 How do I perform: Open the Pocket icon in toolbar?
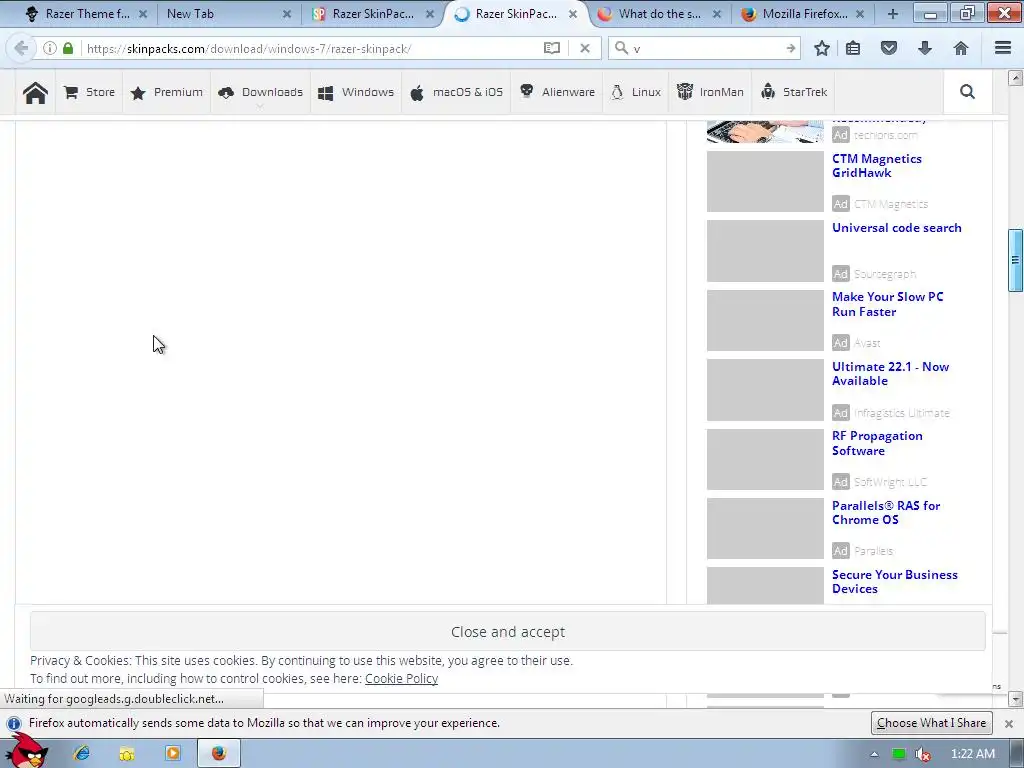889,48
